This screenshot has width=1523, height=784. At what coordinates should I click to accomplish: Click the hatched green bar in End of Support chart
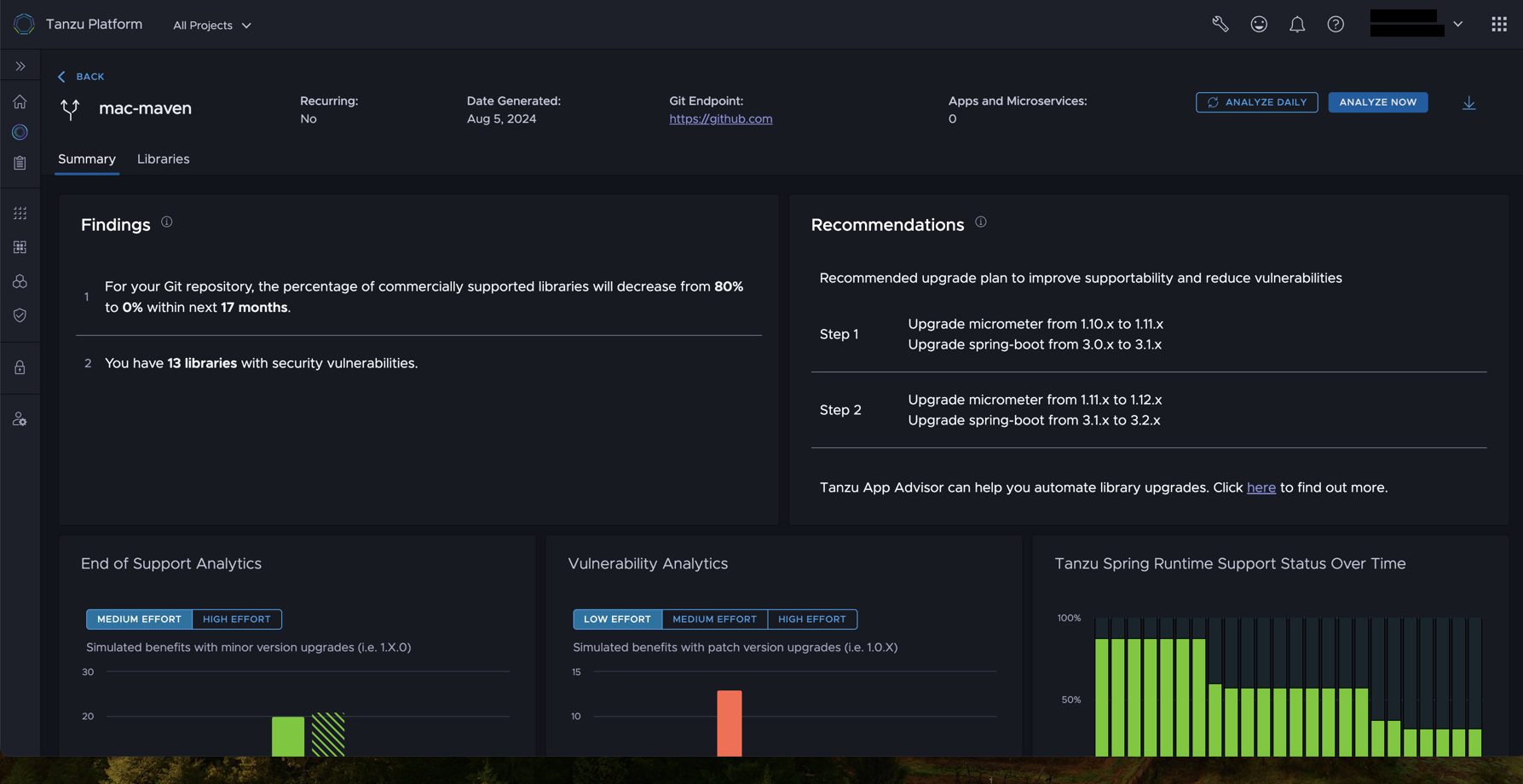tap(328, 735)
